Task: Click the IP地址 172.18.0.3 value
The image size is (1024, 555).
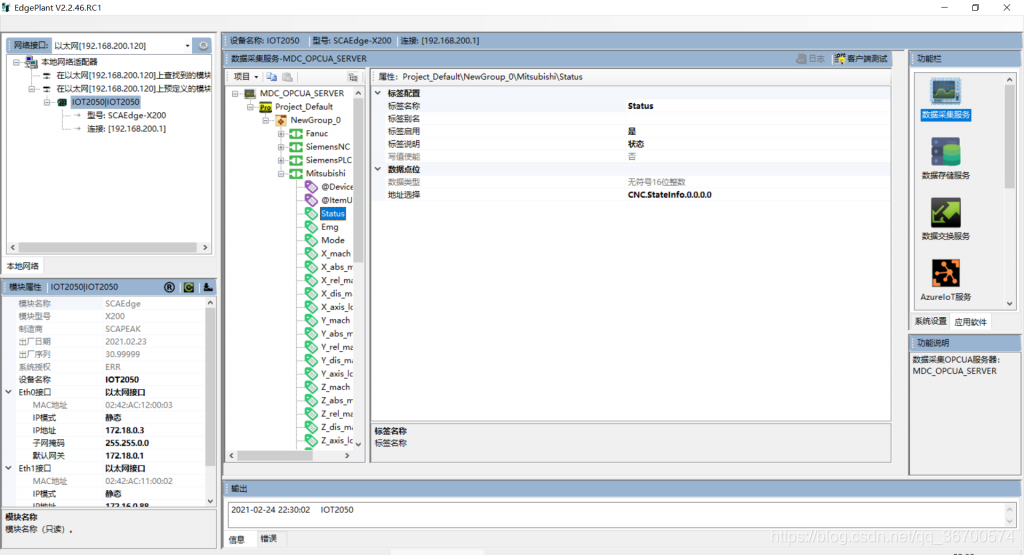Action: [x=125, y=430]
